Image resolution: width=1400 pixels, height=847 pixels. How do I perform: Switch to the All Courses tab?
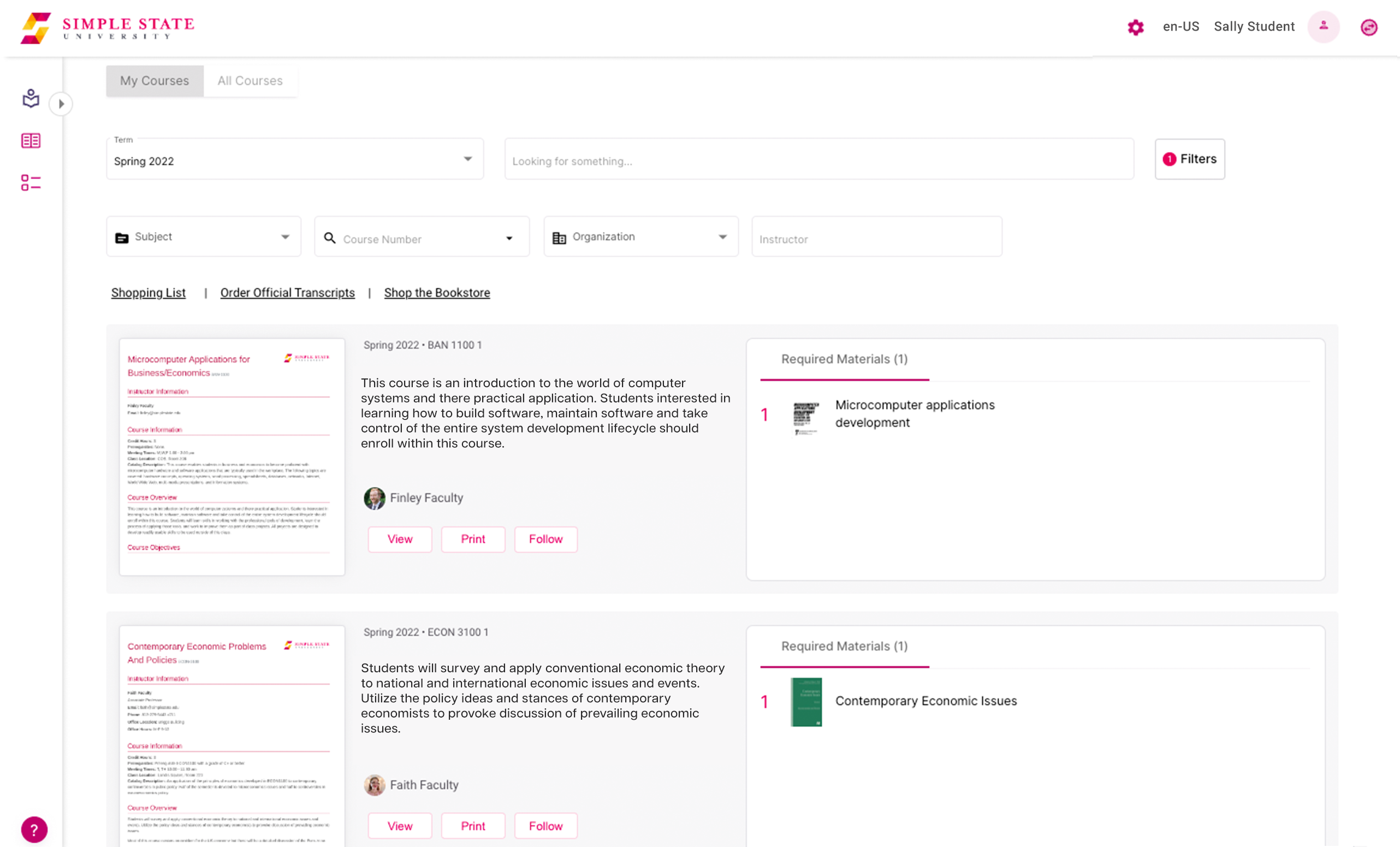pos(251,80)
